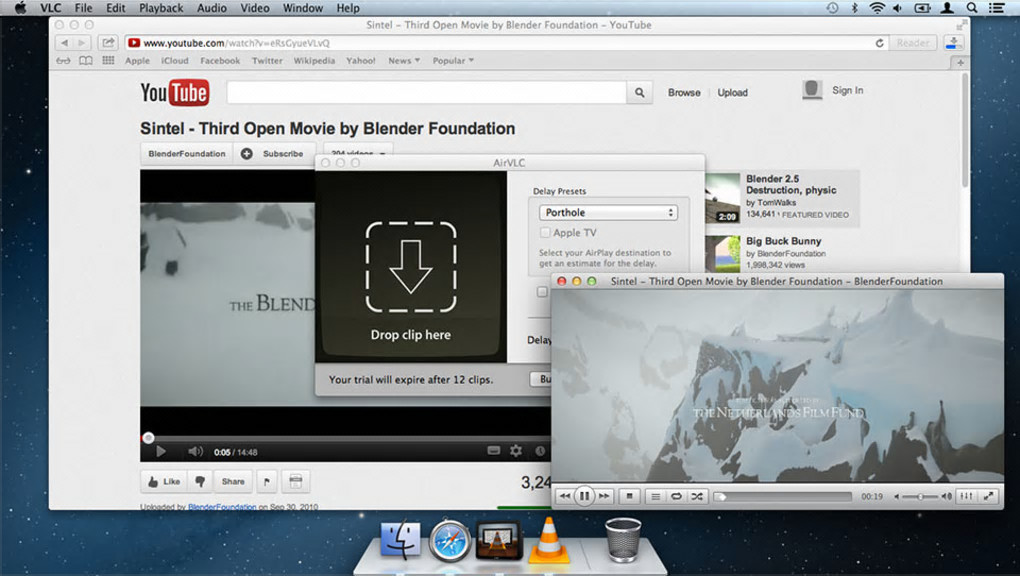Open the Playback menu

coord(161,8)
